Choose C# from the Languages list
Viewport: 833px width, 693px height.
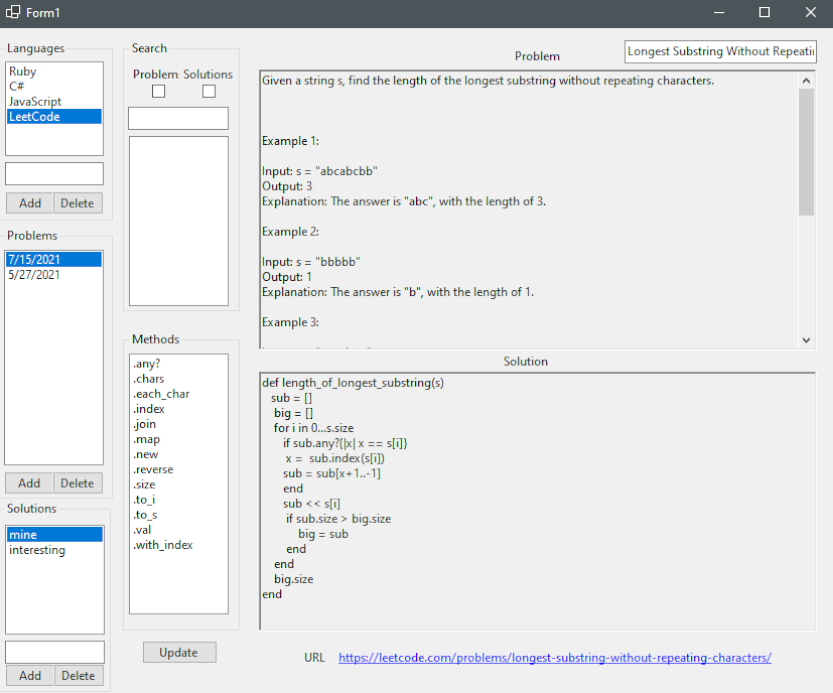tap(16, 87)
